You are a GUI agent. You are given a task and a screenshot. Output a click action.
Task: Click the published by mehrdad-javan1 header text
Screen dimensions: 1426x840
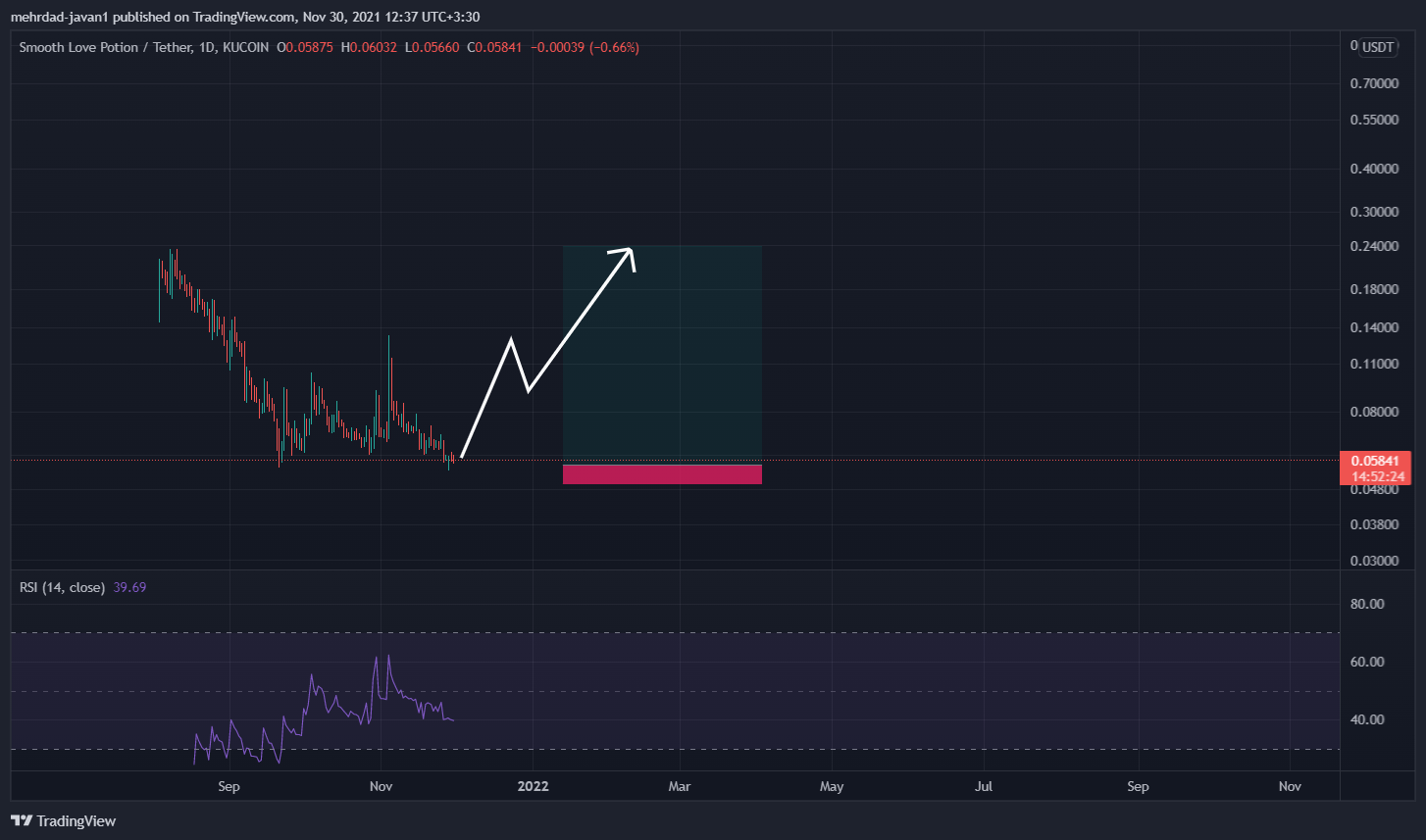245,17
